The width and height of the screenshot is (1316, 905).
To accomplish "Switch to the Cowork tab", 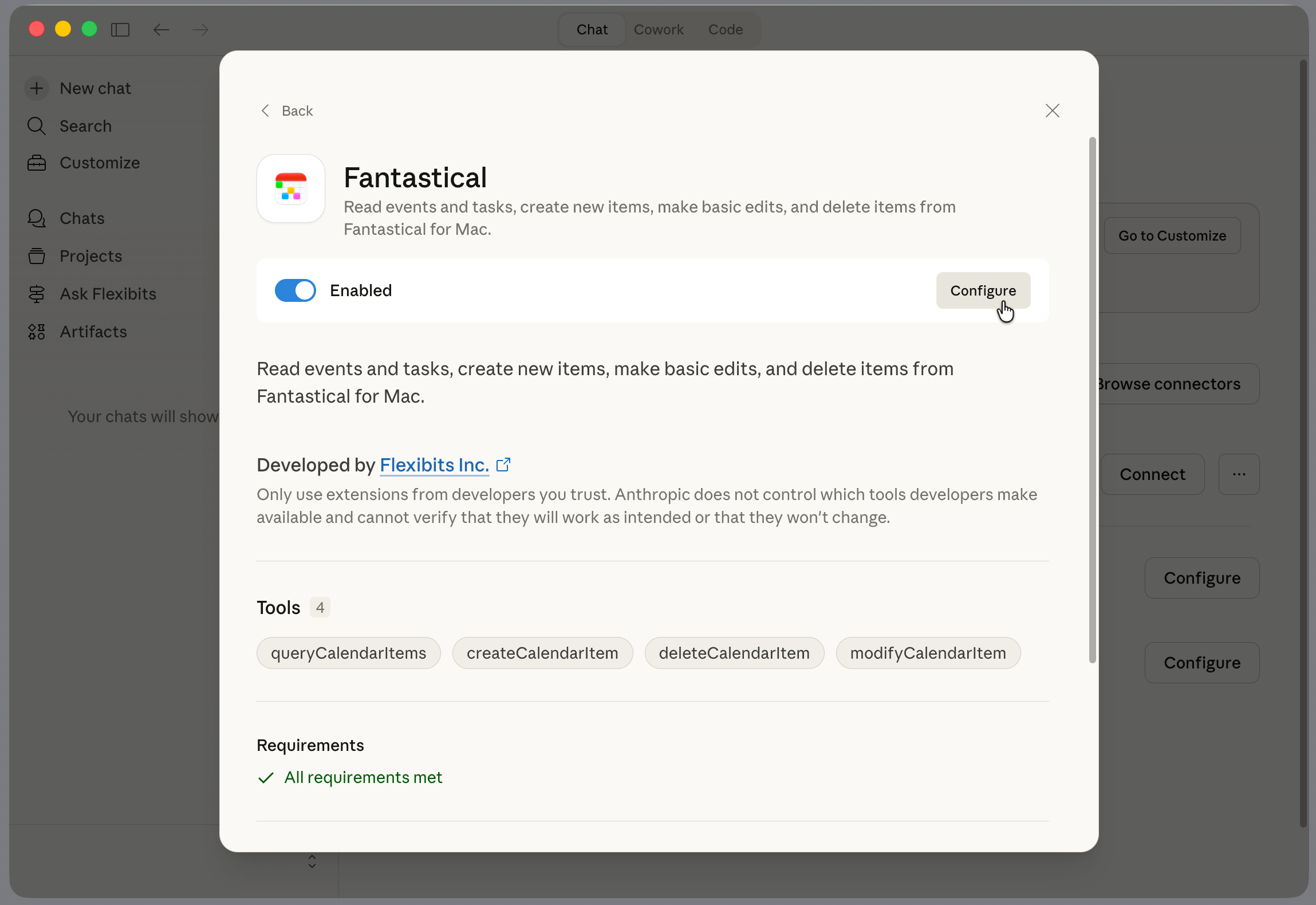I will point(659,30).
